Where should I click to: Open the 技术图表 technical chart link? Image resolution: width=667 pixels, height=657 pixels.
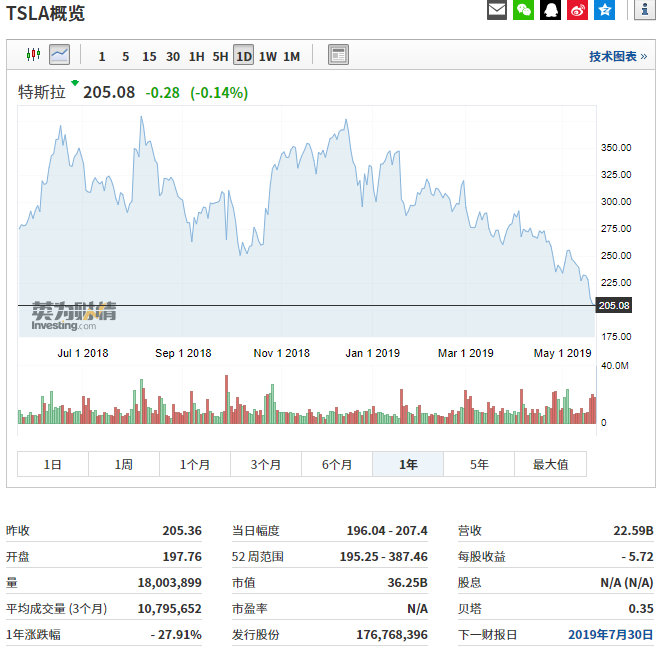tap(618, 56)
